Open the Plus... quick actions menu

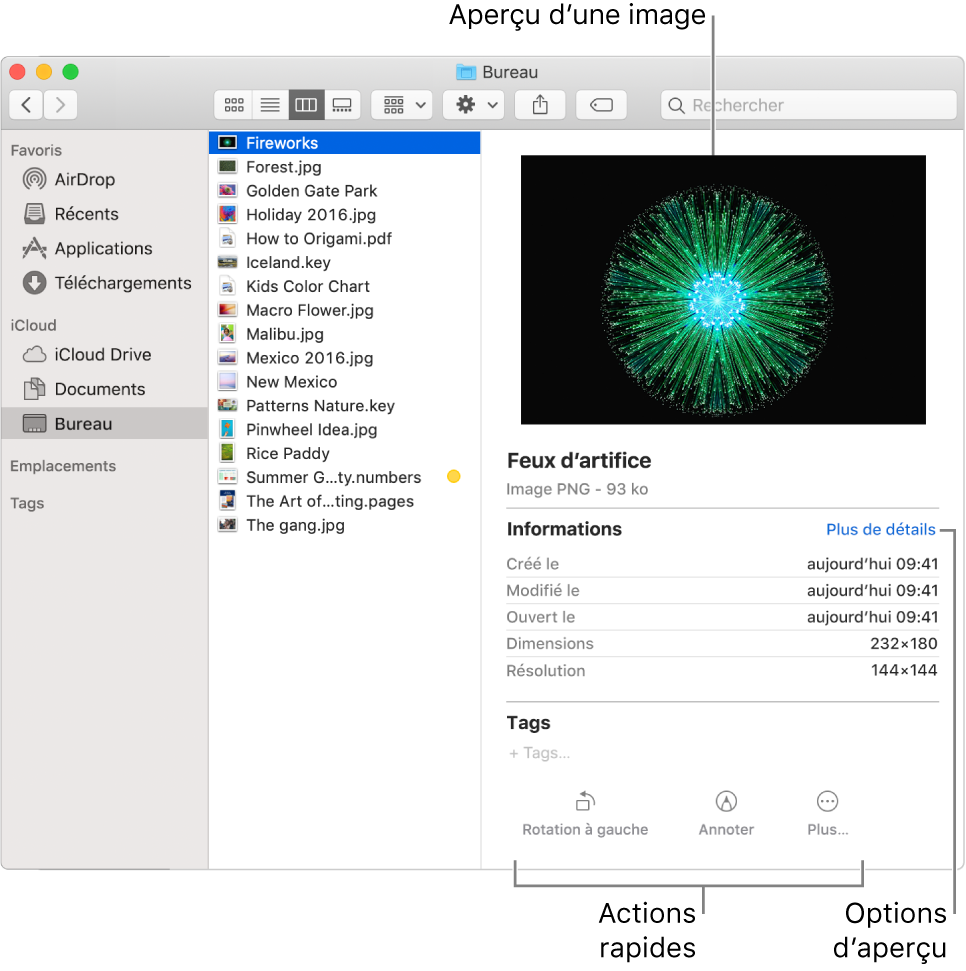pyautogui.click(x=828, y=813)
